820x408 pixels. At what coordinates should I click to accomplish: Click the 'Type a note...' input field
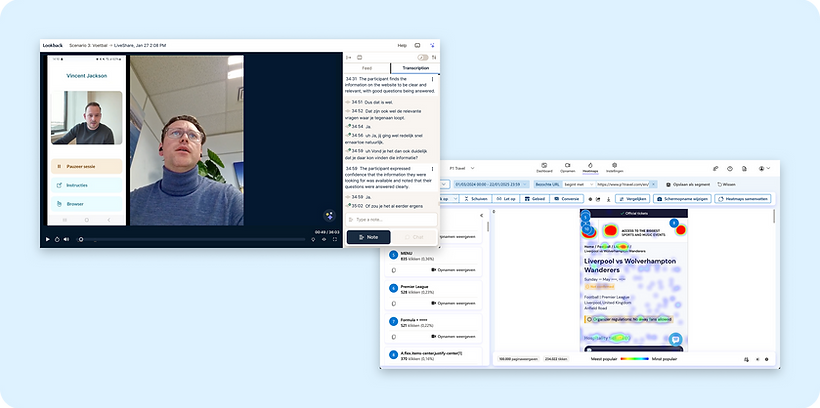[x=392, y=220]
